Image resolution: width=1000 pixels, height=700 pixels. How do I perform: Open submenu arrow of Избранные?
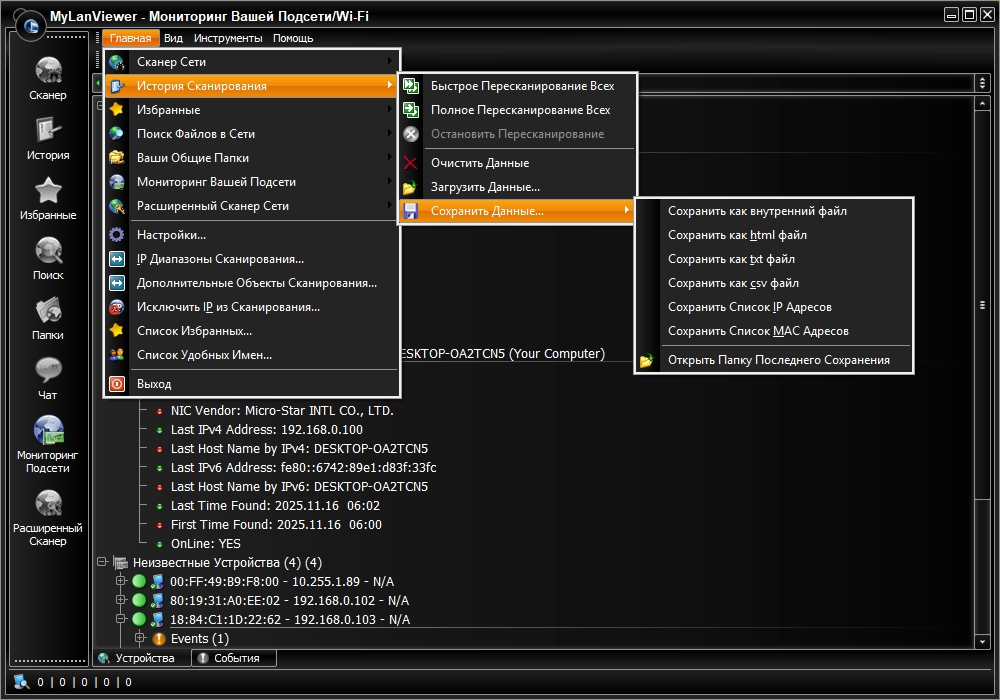coord(390,109)
